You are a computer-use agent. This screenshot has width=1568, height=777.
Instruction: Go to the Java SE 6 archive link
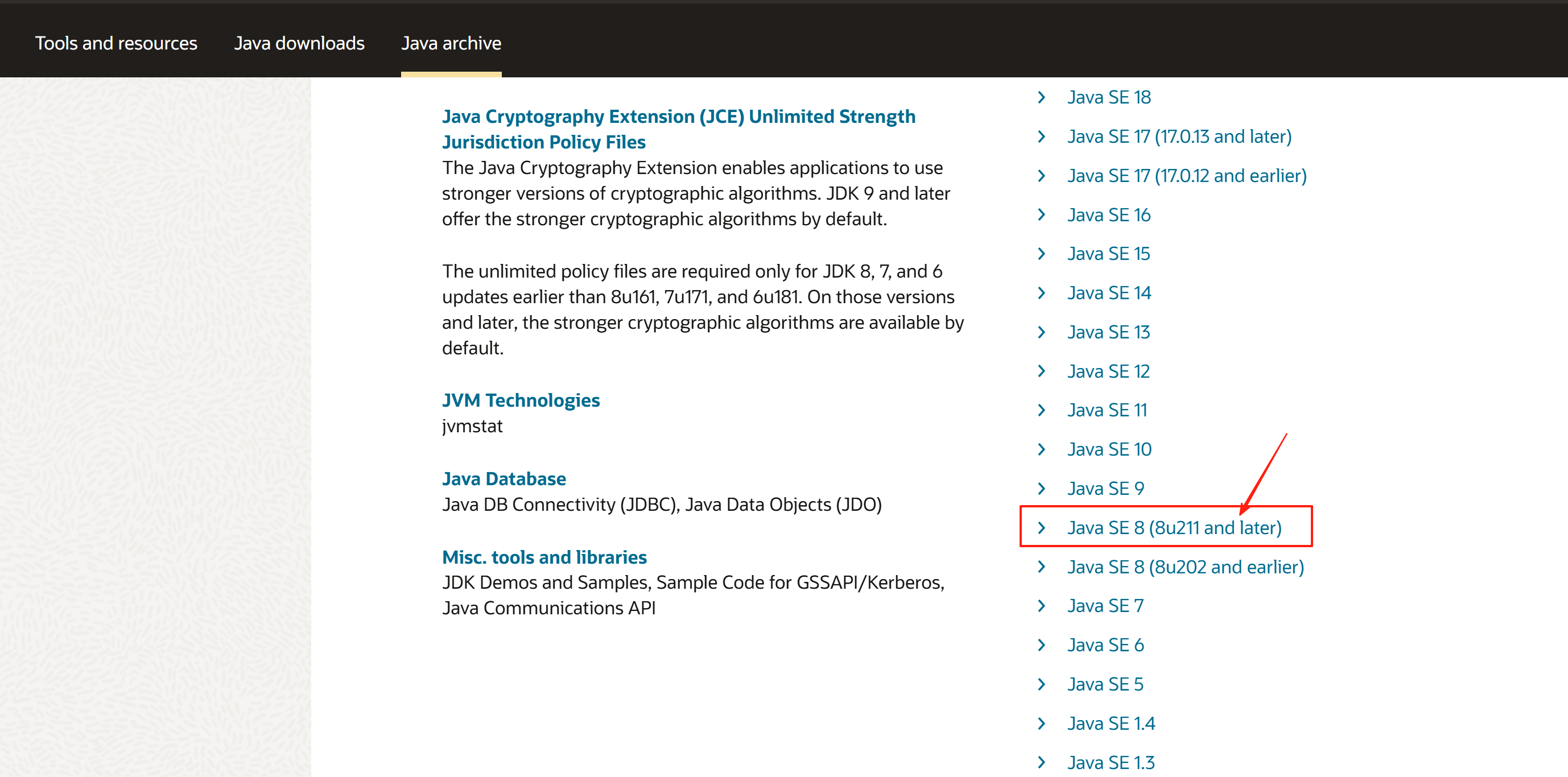click(x=1105, y=645)
